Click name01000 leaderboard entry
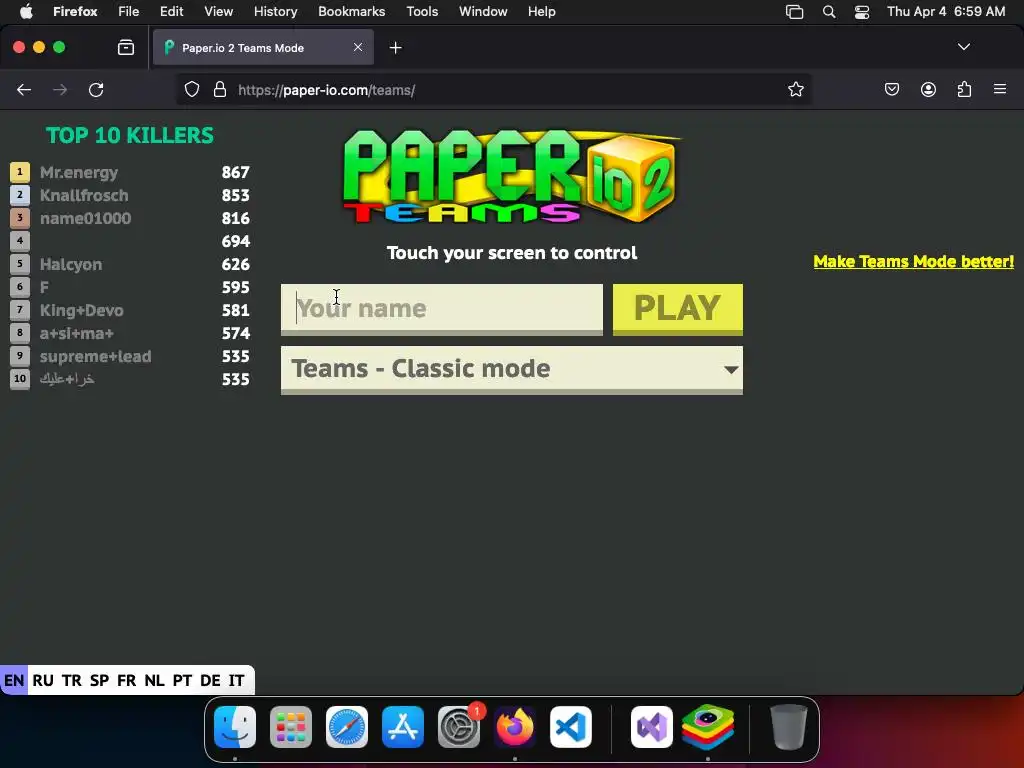Image resolution: width=1024 pixels, height=768 pixels. point(85,218)
